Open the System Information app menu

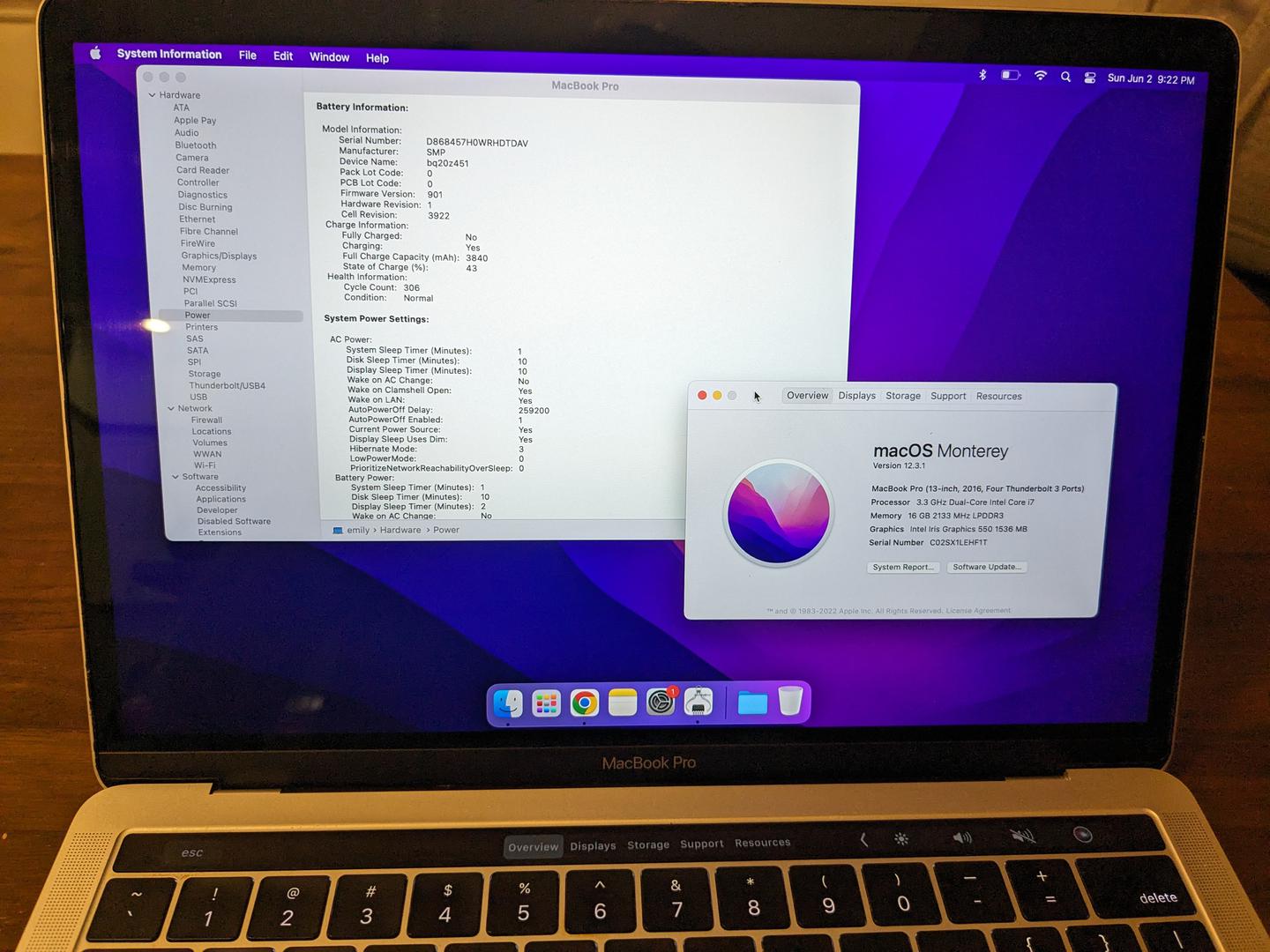click(x=169, y=54)
